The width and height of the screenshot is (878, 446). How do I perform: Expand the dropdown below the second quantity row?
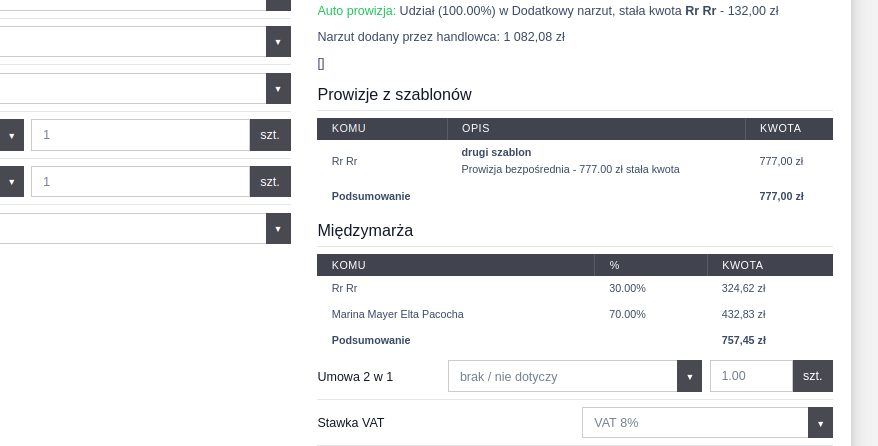[x=278, y=228]
